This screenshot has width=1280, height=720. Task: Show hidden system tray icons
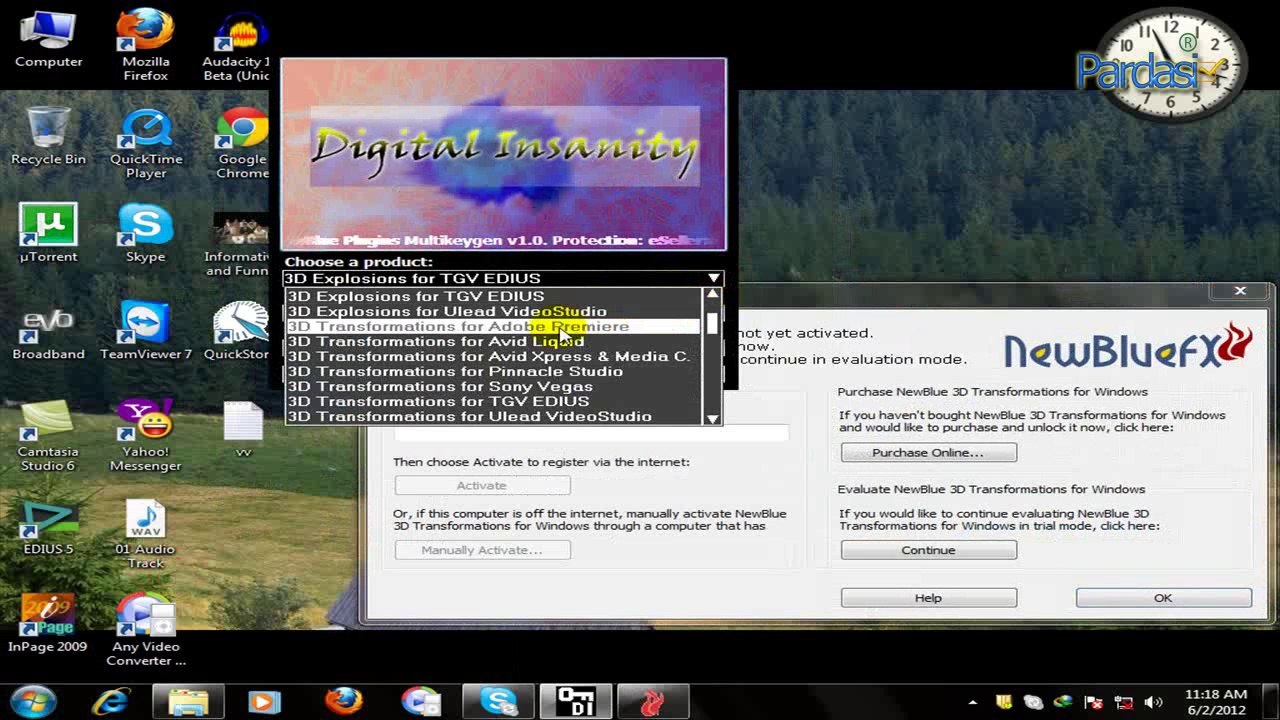pyautogui.click(x=973, y=702)
